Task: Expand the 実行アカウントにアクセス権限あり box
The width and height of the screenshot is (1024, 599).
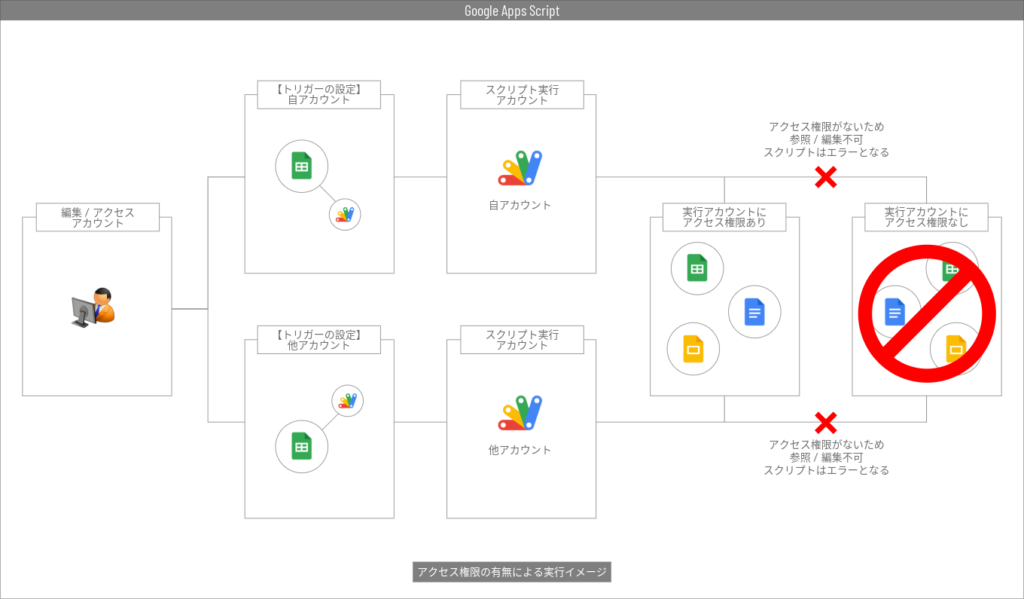Action: tap(724, 217)
